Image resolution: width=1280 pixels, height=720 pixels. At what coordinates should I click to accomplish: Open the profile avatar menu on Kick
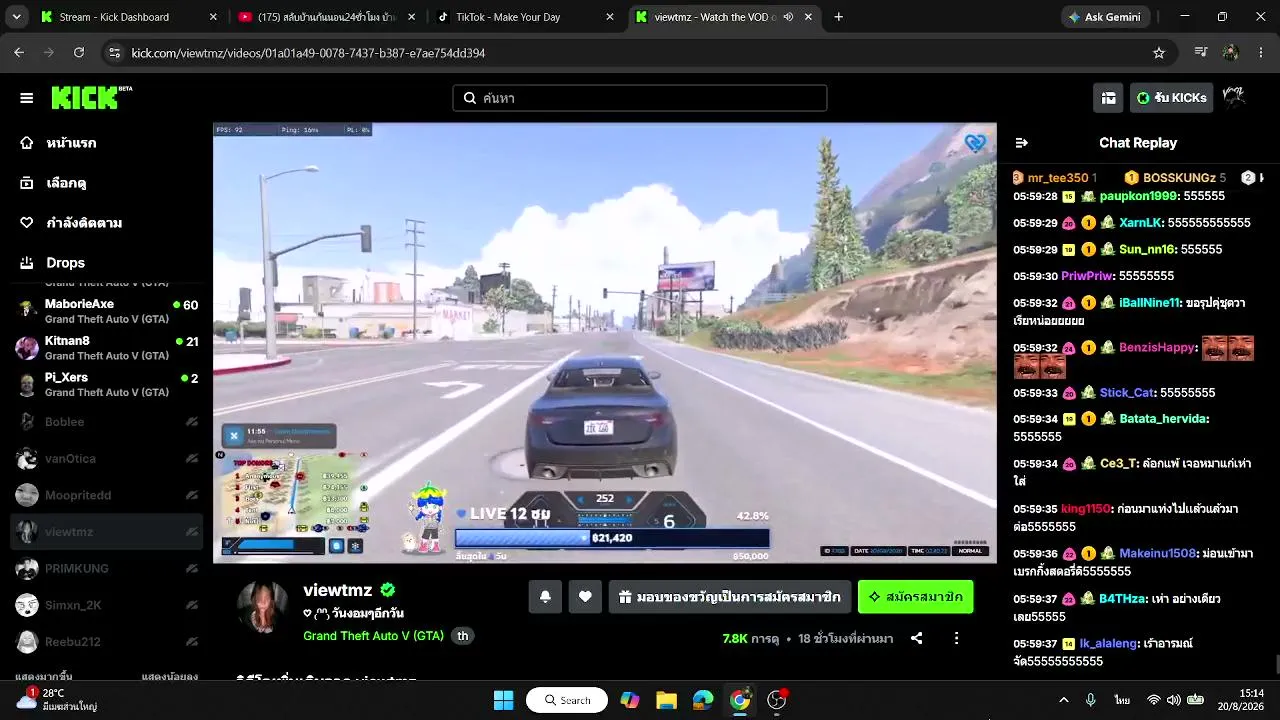coord(1233,97)
